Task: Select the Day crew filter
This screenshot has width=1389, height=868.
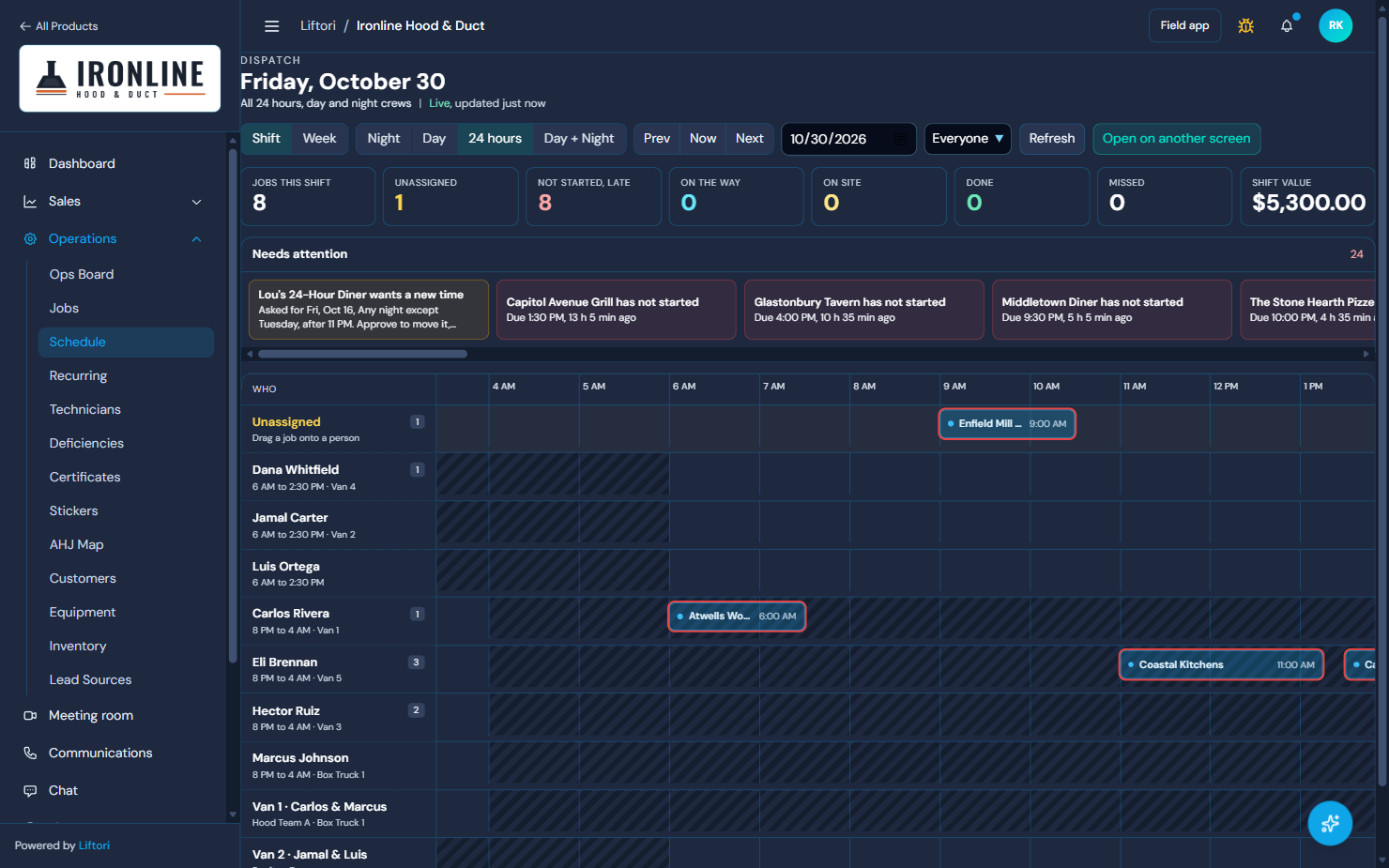Action: pyautogui.click(x=434, y=139)
